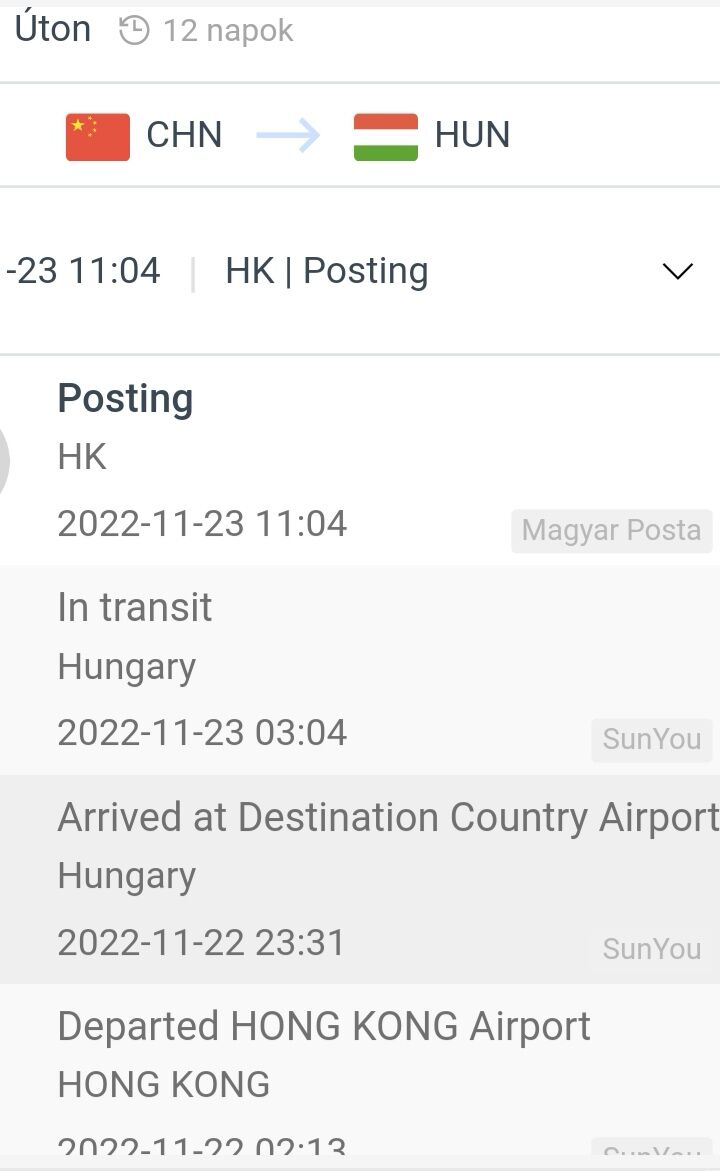The width and height of the screenshot is (720, 1171).
Task: Click the 12 napok duration text
Action: tap(228, 31)
